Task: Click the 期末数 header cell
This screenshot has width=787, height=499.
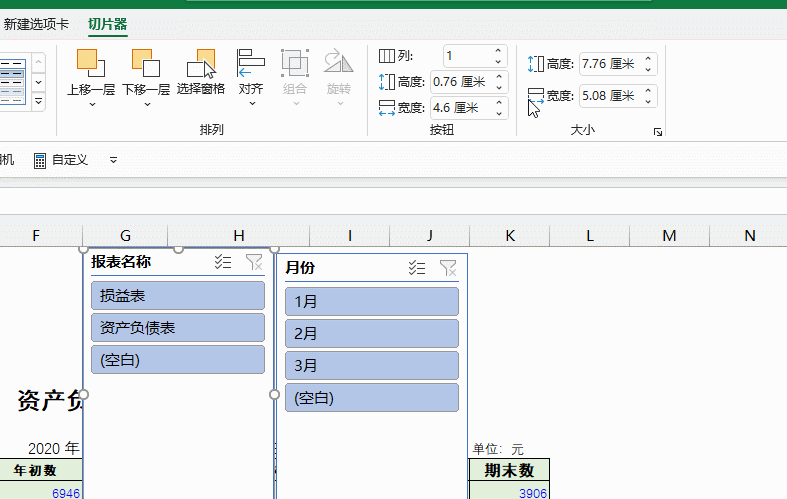Action: click(509, 470)
